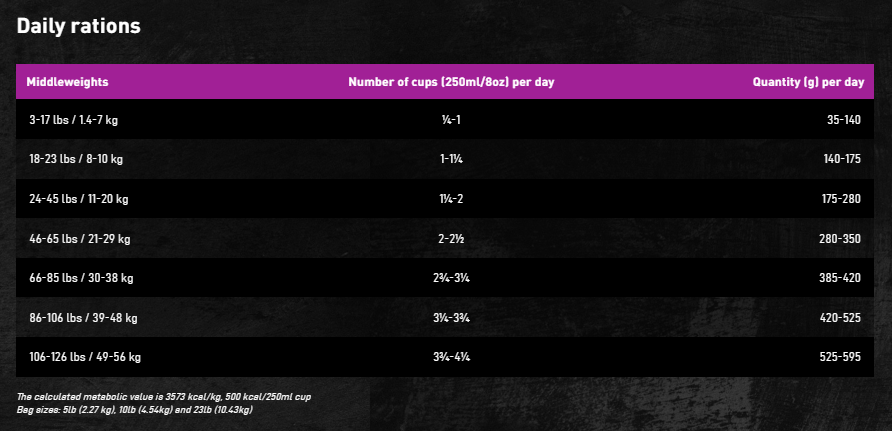Select the Middleweights column header
This screenshot has height=431, width=892.
[67, 82]
